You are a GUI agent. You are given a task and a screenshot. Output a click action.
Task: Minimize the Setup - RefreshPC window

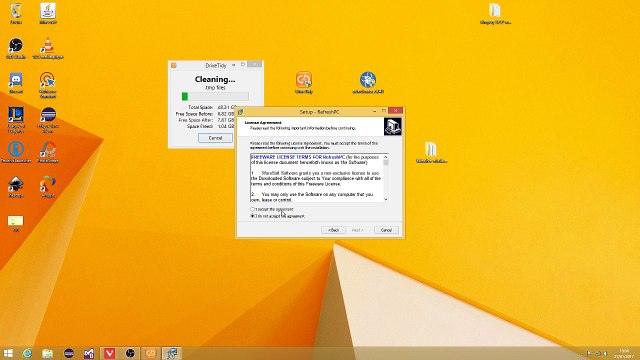374,111
